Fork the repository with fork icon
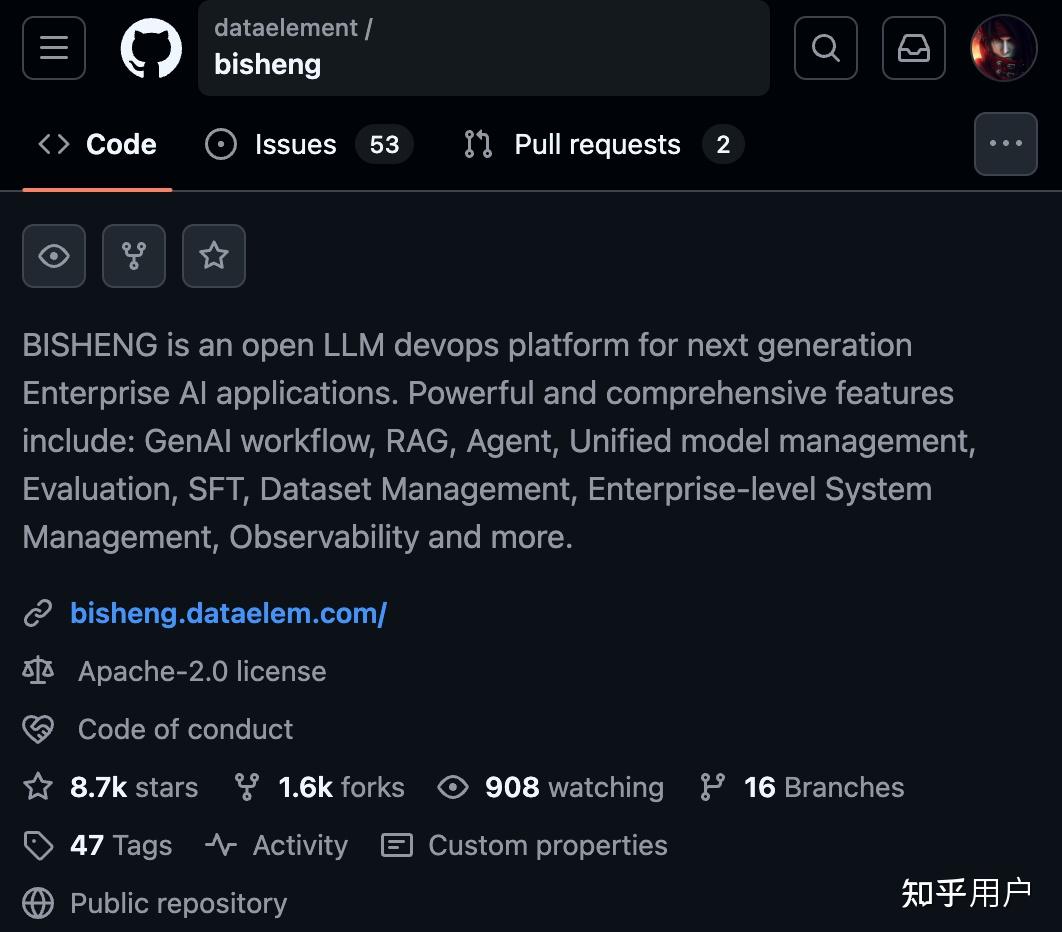Screen dimensions: 1062x932 134,256
